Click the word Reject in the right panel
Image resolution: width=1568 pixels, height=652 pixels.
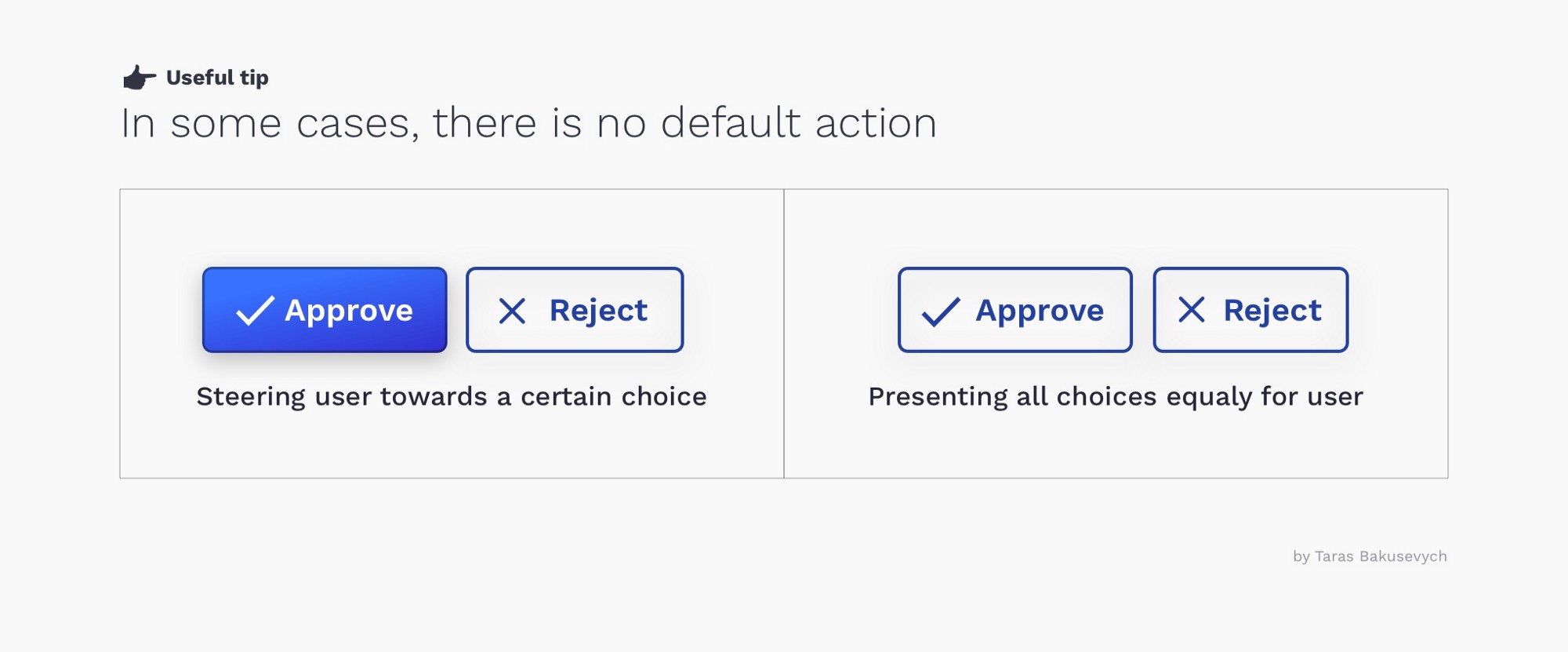click(x=1272, y=311)
